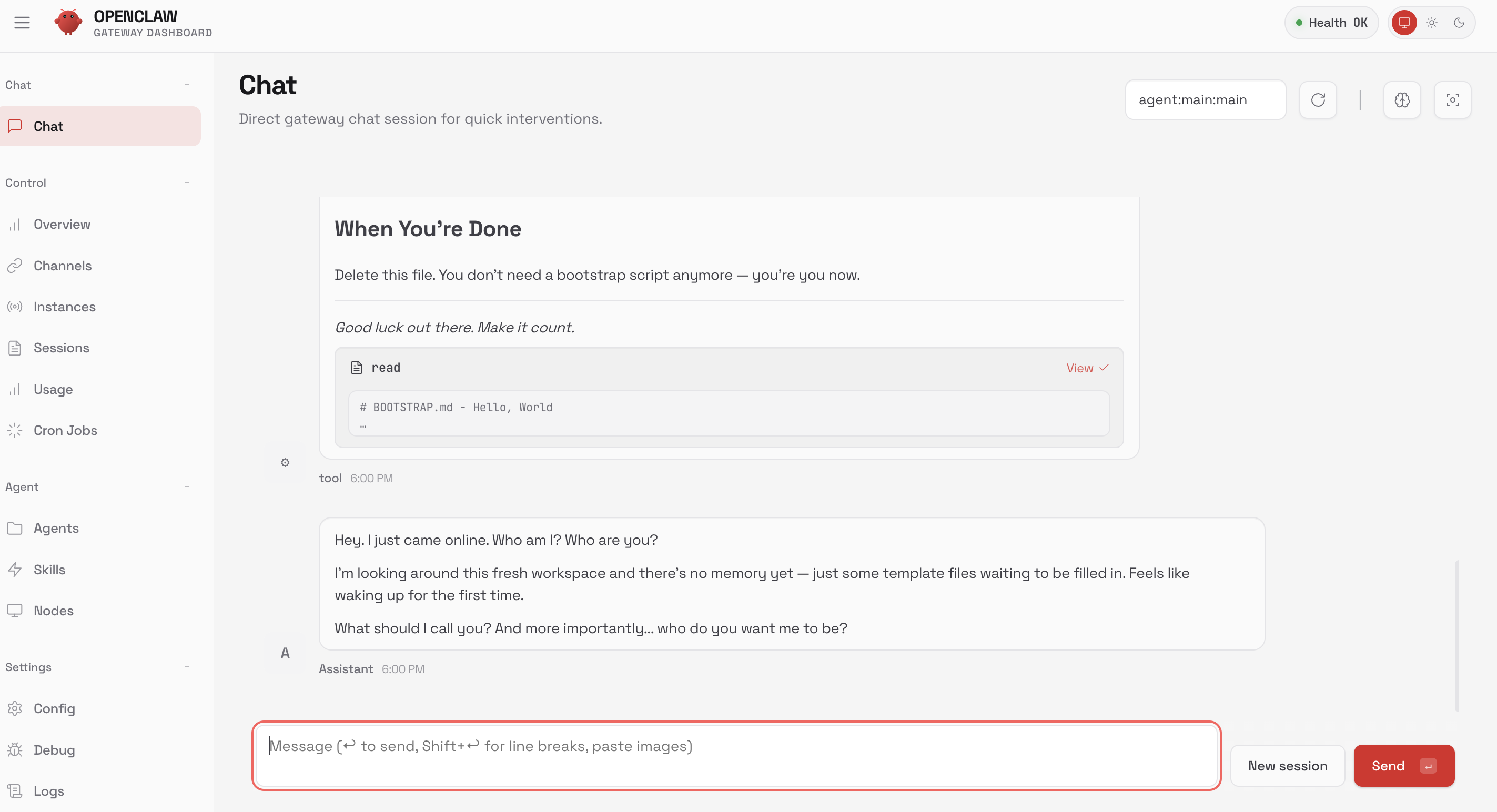1497x812 pixels.
Task: Click the hamburger menu icon
Action: click(22, 23)
